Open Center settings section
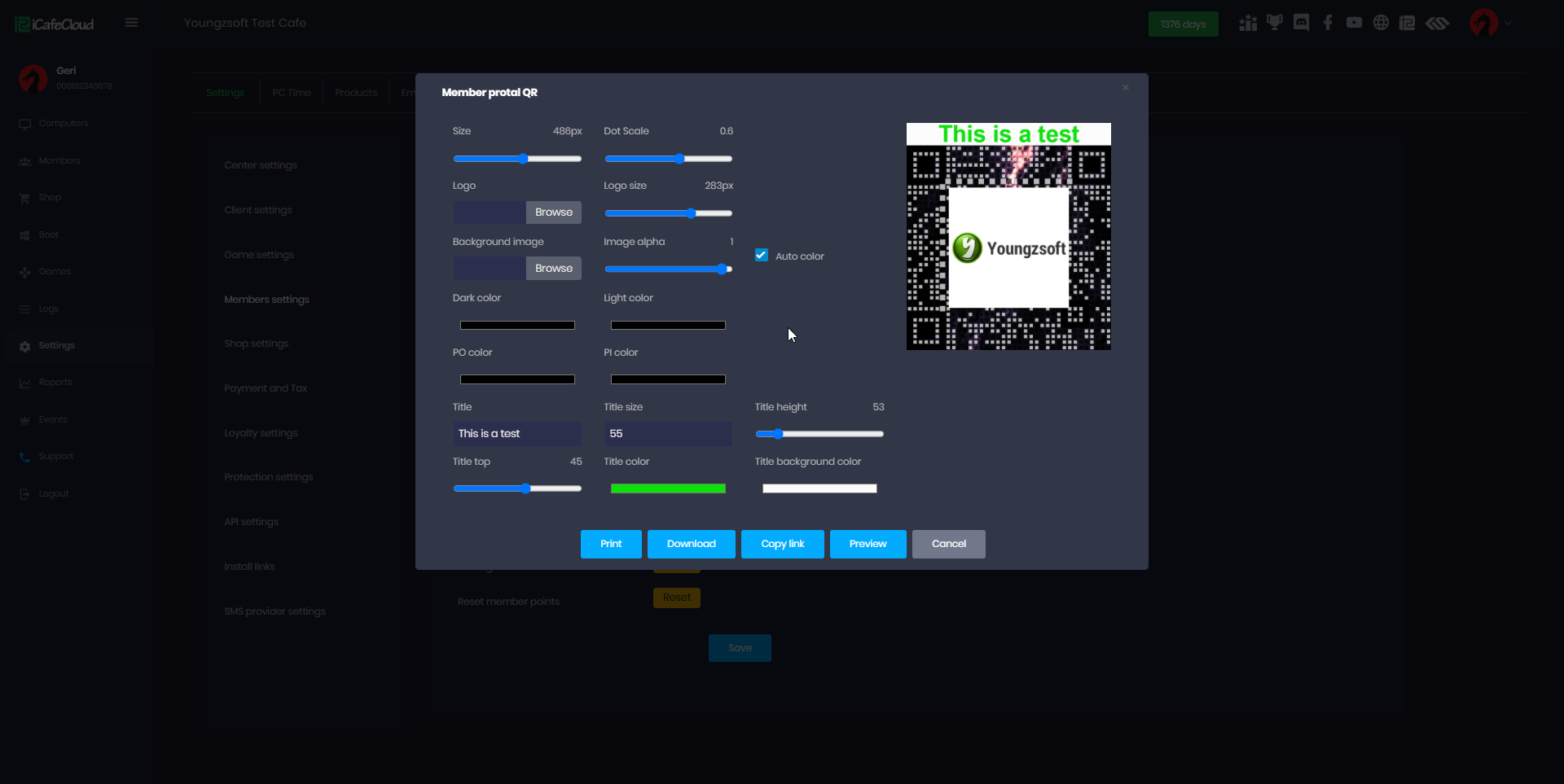 click(x=261, y=165)
